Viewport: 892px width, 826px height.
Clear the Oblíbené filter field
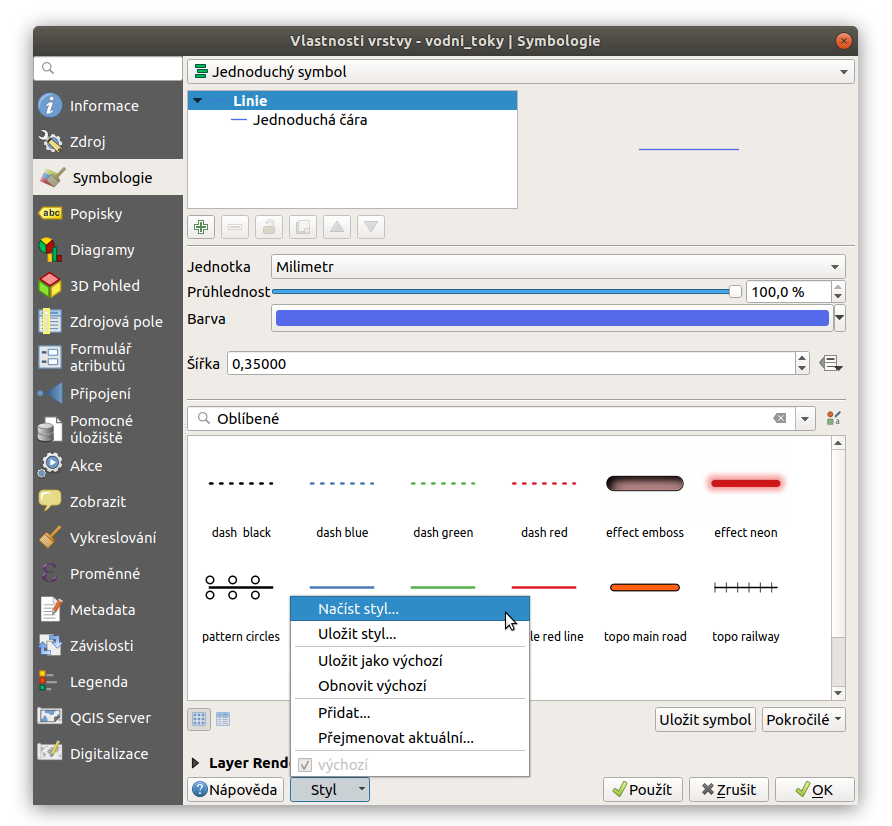[x=780, y=418]
